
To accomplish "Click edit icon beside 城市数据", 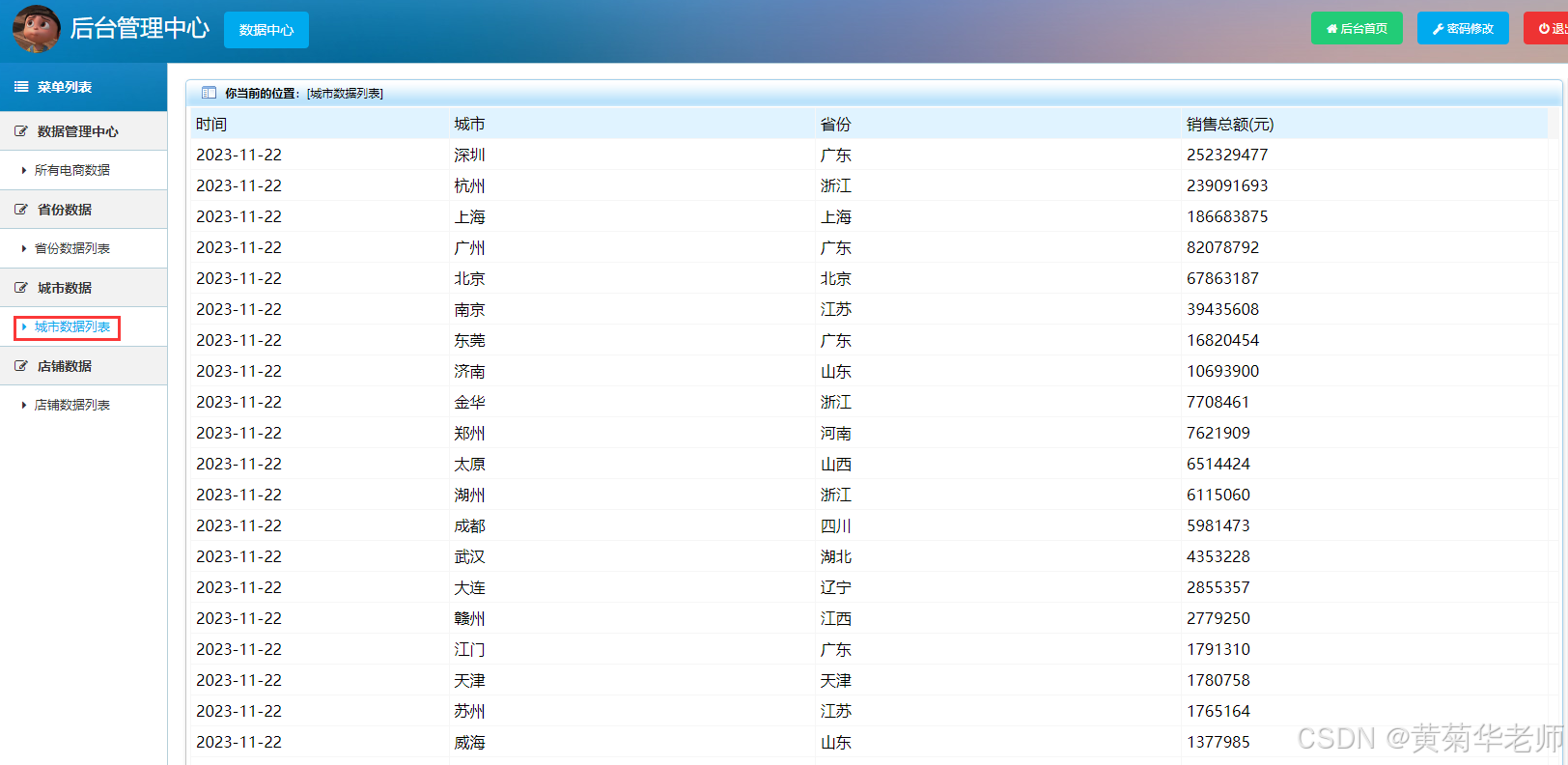I will point(21,288).
